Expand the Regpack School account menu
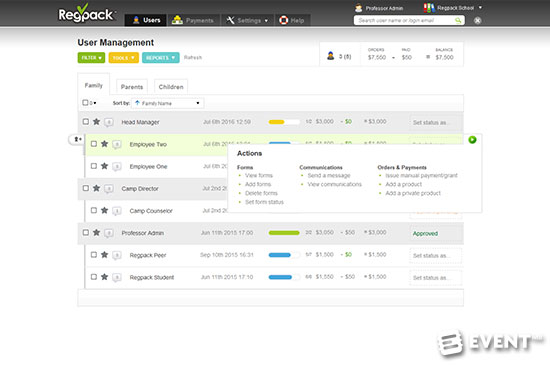The image size is (550, 365). coord(480,7)
